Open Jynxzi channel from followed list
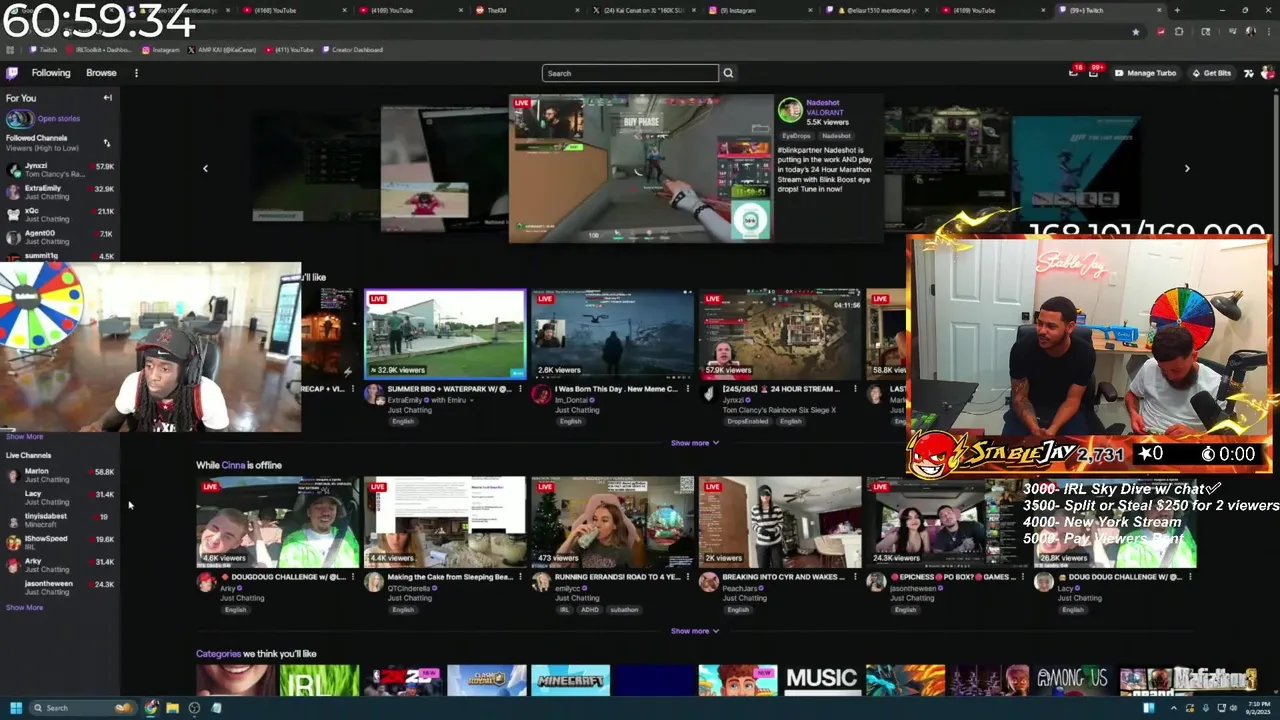Viewport: 1280px width, 720px height. click(60, 170)
